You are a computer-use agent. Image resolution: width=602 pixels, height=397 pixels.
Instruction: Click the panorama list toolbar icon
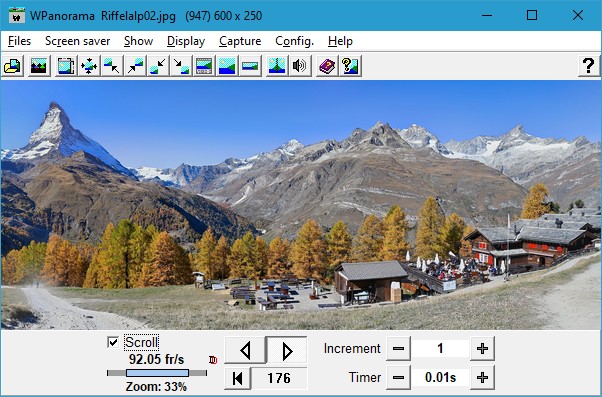(x=39, y=66)
